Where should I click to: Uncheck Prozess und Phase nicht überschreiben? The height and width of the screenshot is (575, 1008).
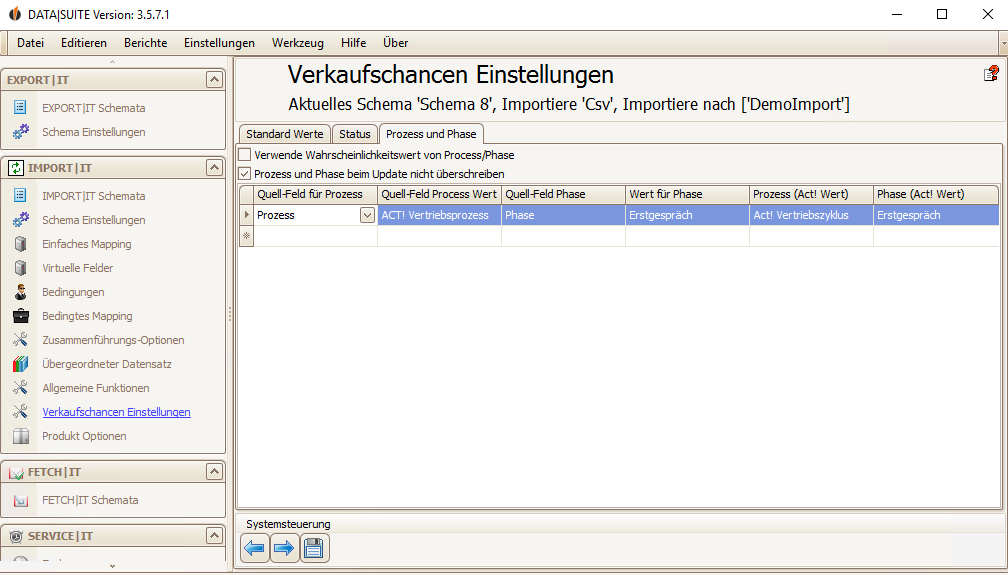[x=245, y=174]
